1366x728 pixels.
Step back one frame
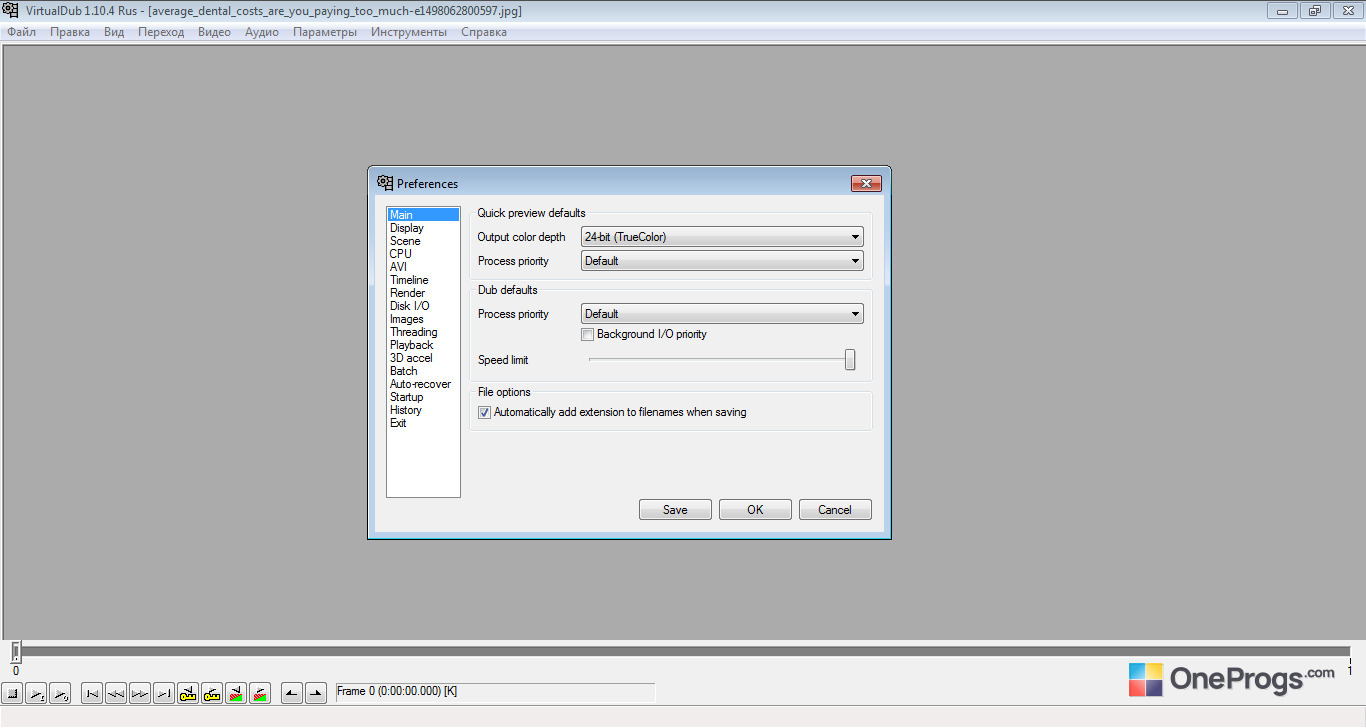coord(116,693)
